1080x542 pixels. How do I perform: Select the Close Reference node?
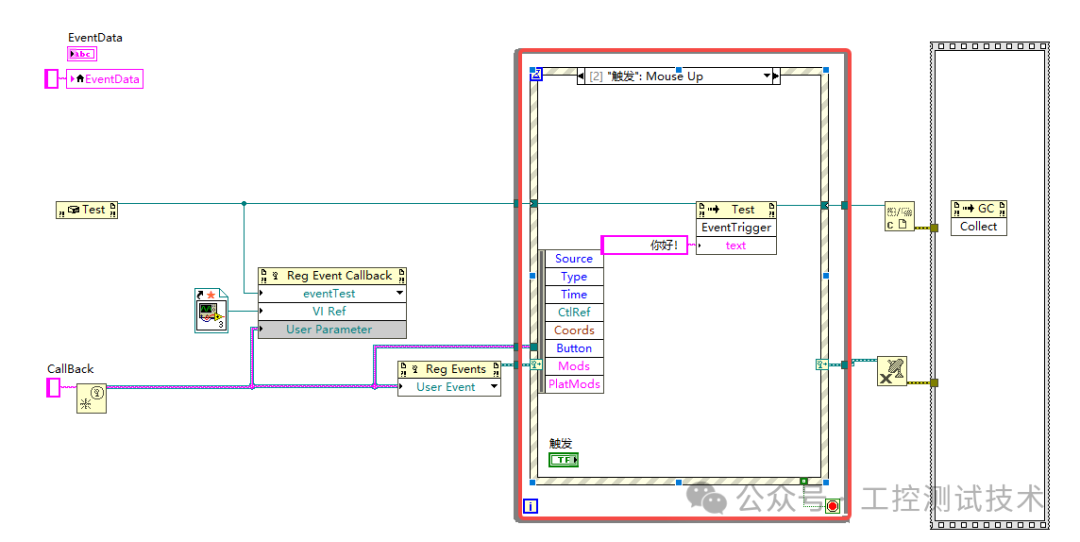coord(900,216)
